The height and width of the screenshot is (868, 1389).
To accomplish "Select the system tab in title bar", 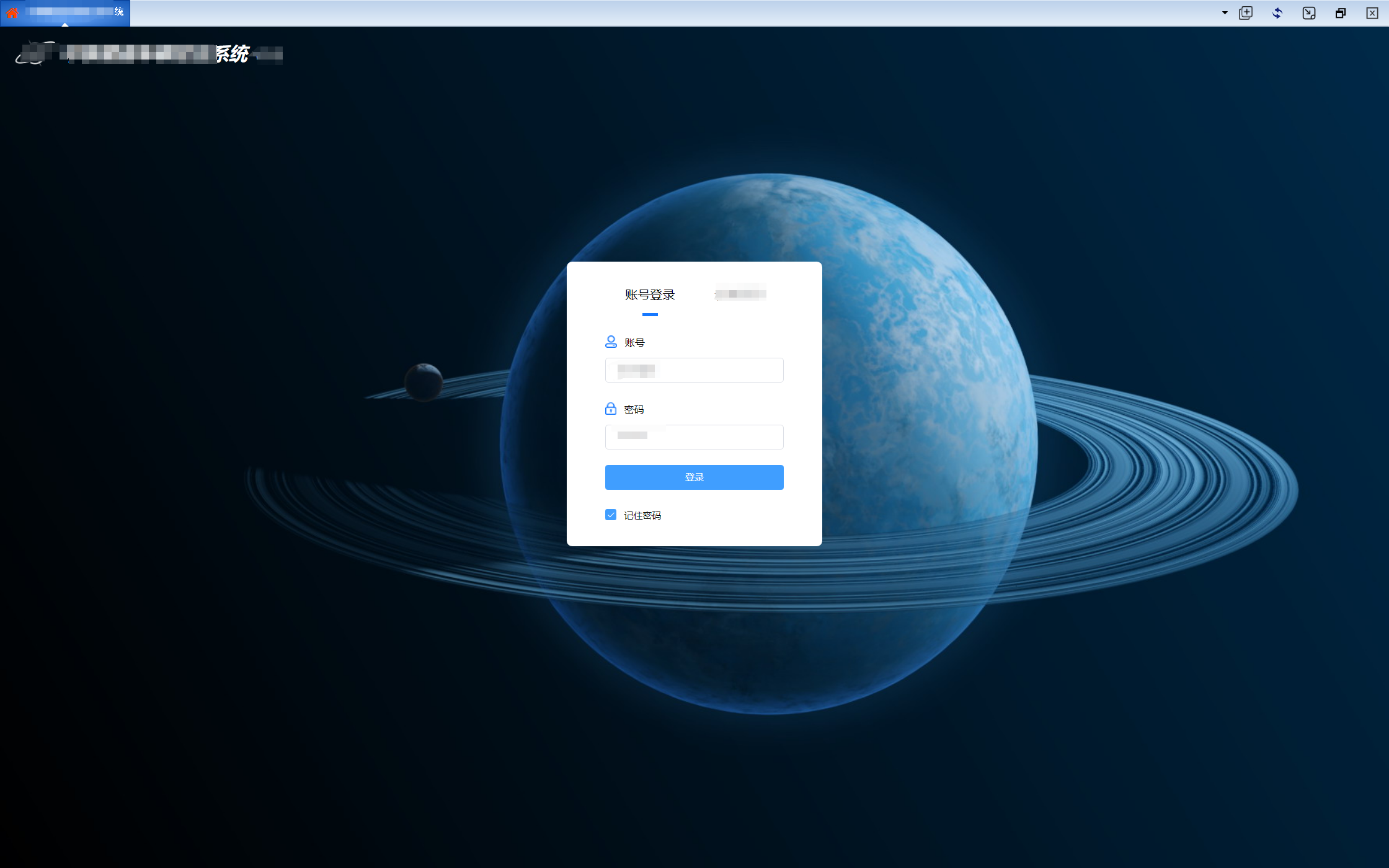I will coord(74,12).
